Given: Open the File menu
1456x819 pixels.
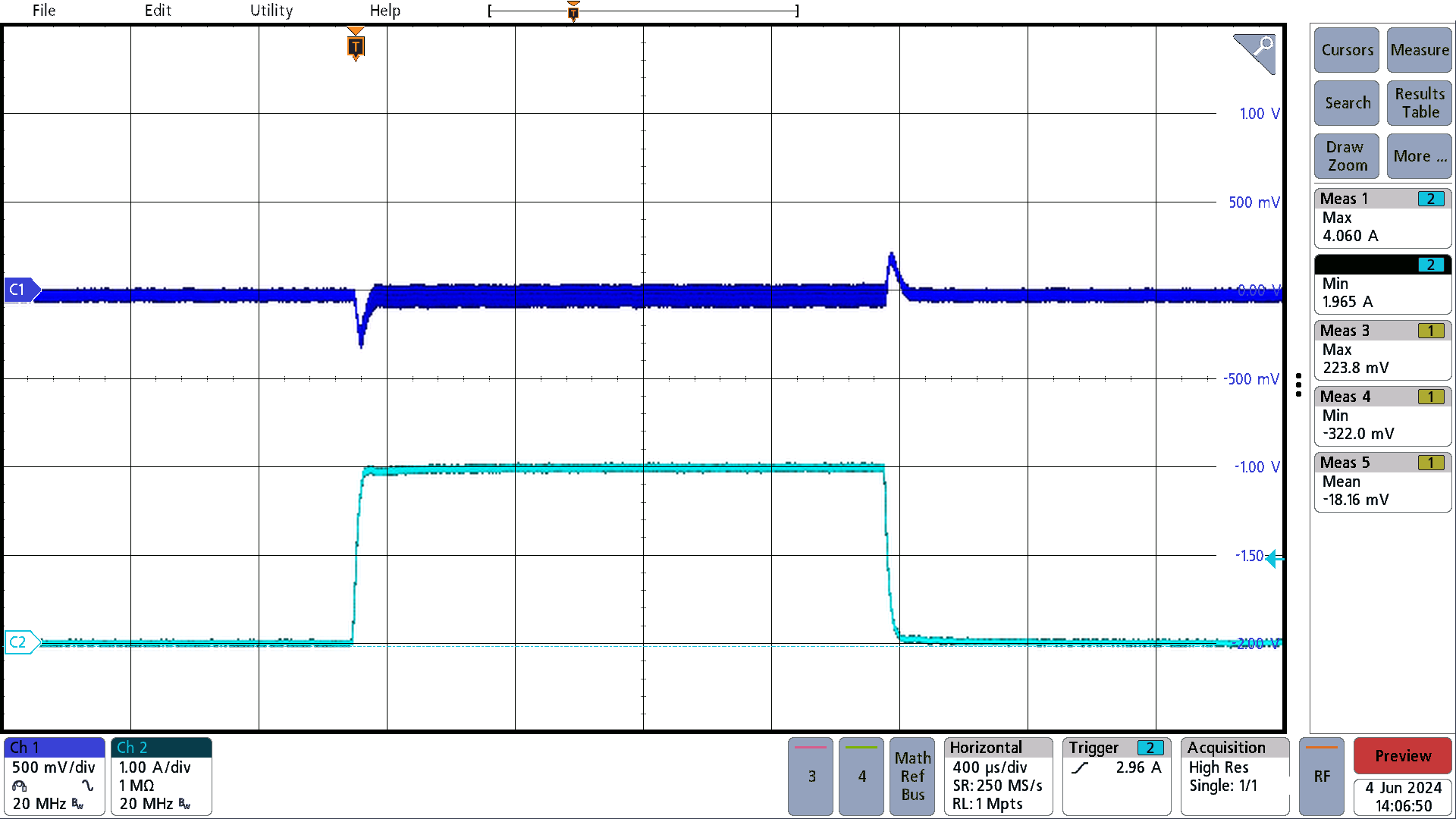Looking at the screenshot, I should coord(44,11).
